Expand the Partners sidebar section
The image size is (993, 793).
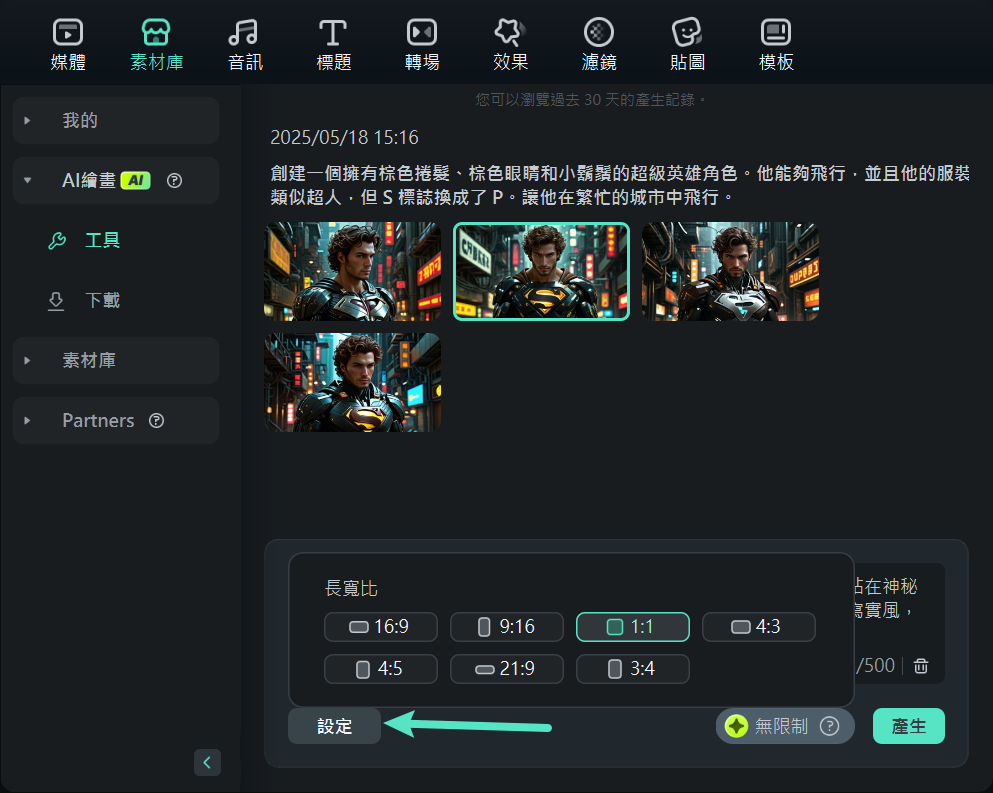click(x=116, y=421)
